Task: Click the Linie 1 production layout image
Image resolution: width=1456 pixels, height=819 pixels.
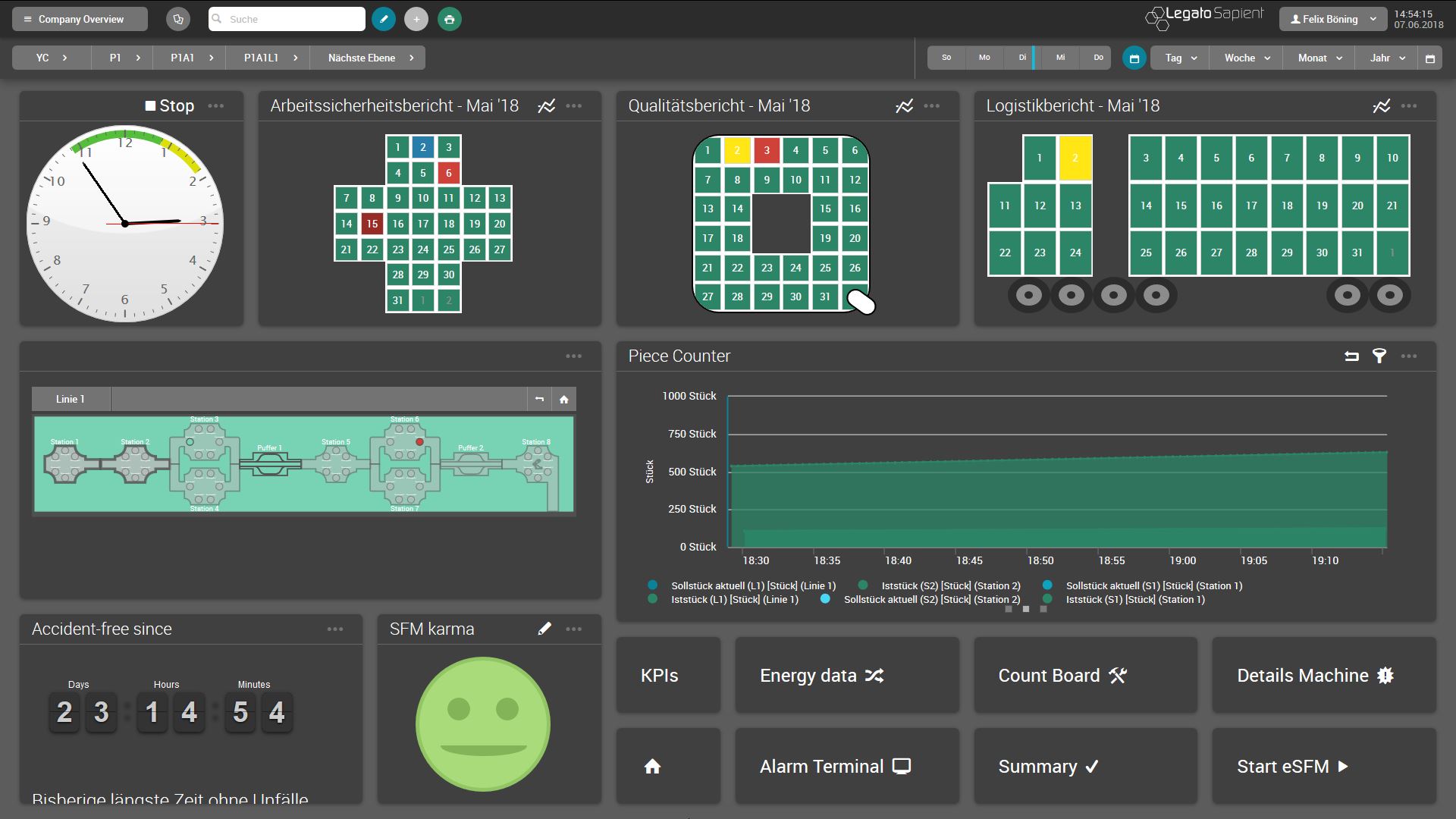Action: point(303,464)
